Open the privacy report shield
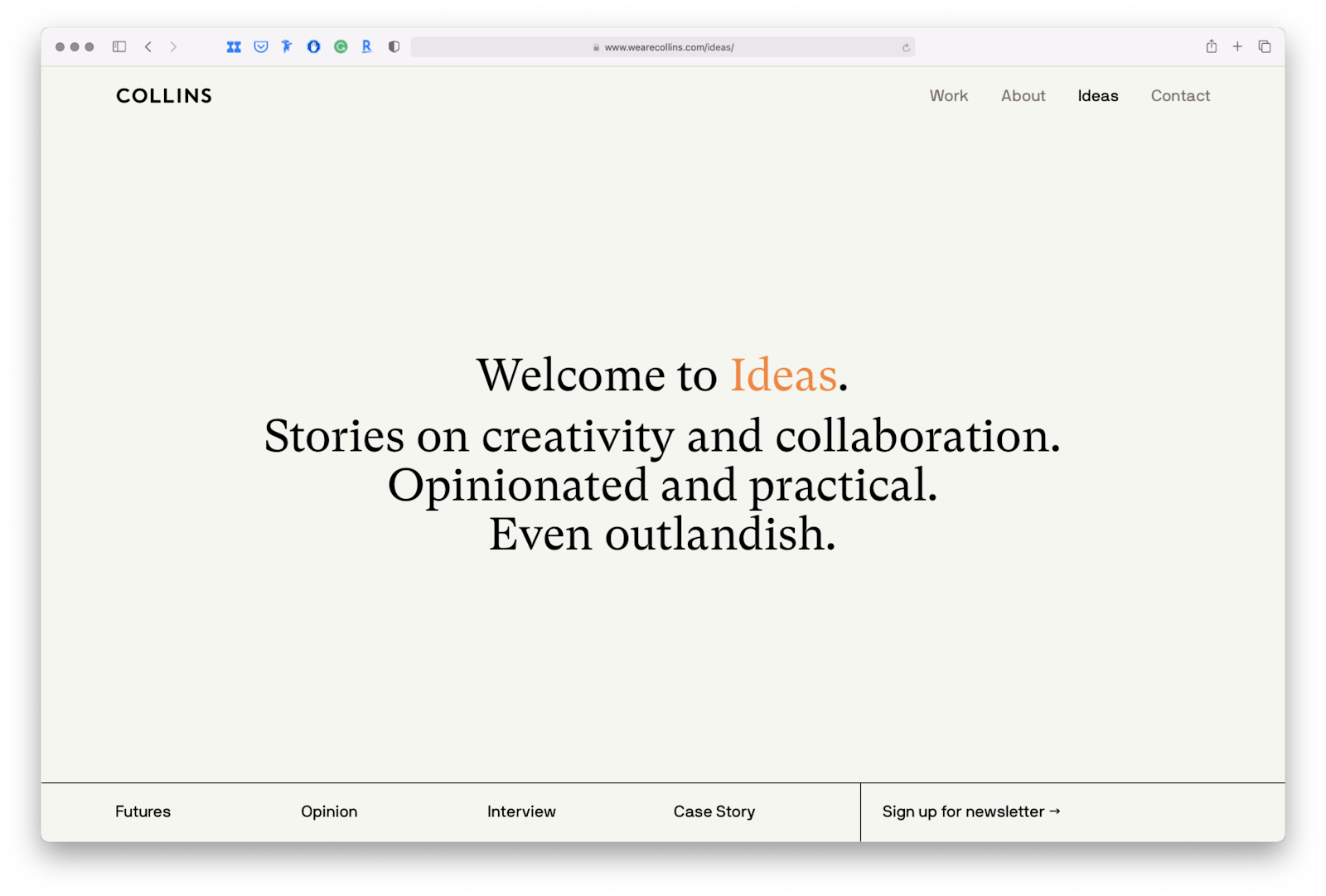 coord(394,47)
